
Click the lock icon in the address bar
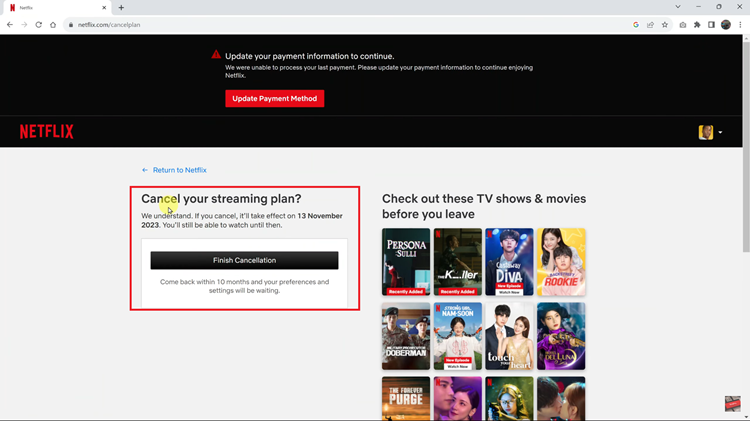coord(71,25)
